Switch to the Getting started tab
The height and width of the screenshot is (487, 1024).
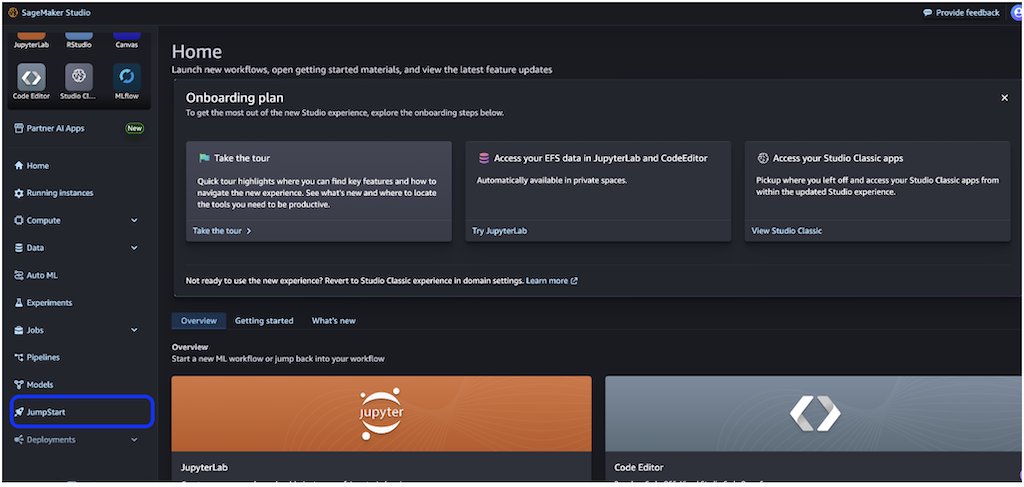point(264,321)
